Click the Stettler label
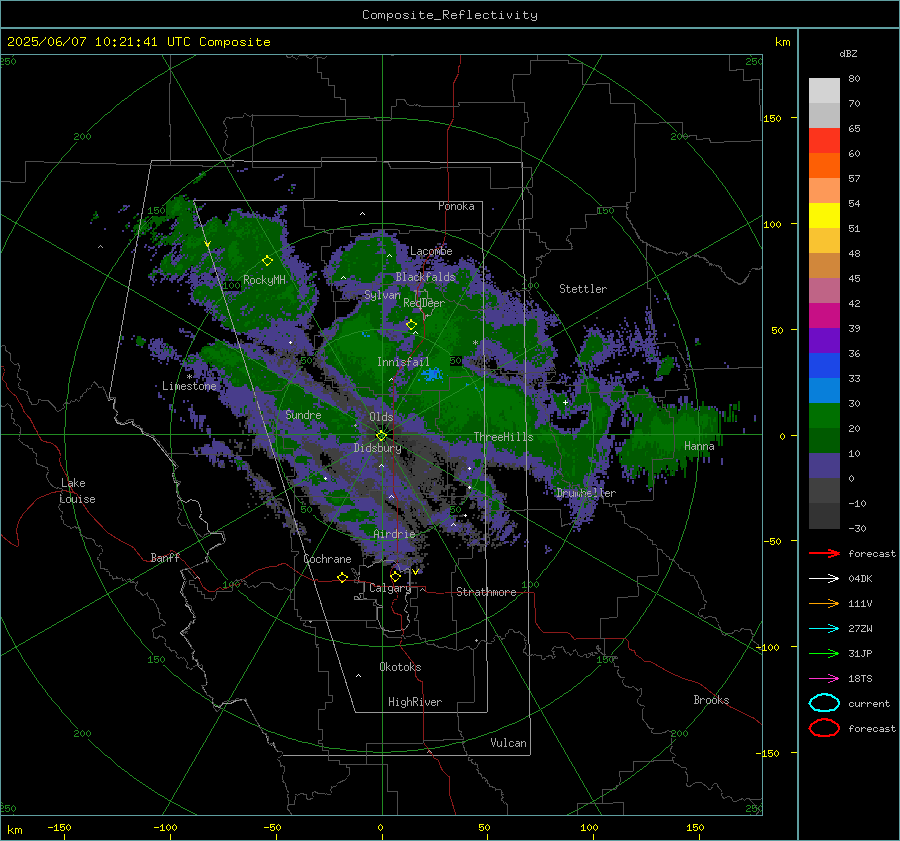Screen dimensions: 900x841 583,289
